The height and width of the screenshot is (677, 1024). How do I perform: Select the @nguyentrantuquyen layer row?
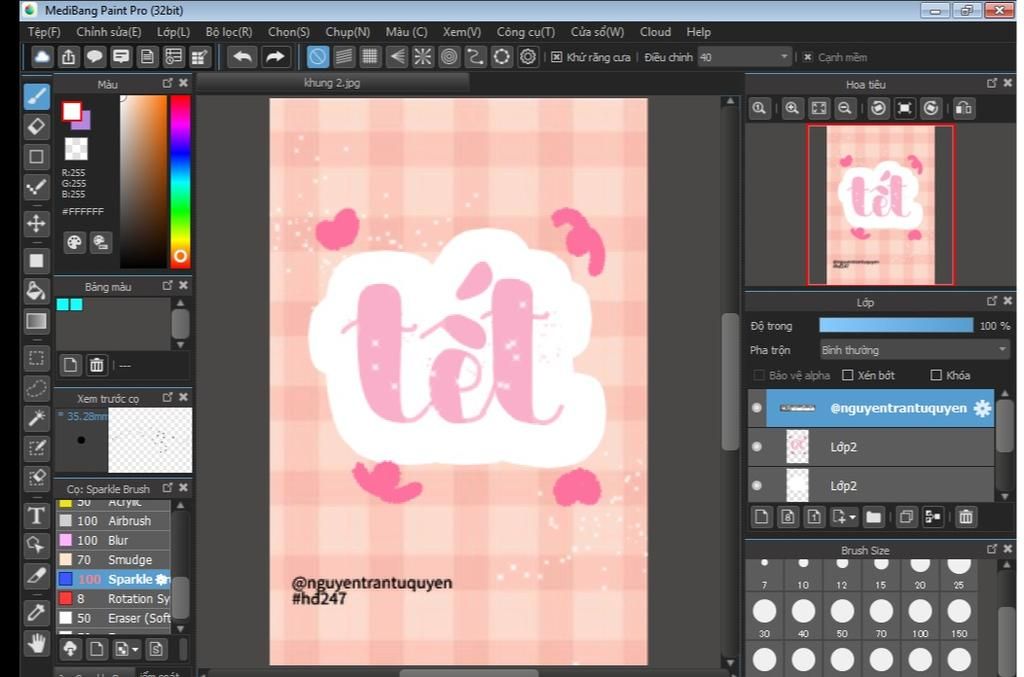871,408
